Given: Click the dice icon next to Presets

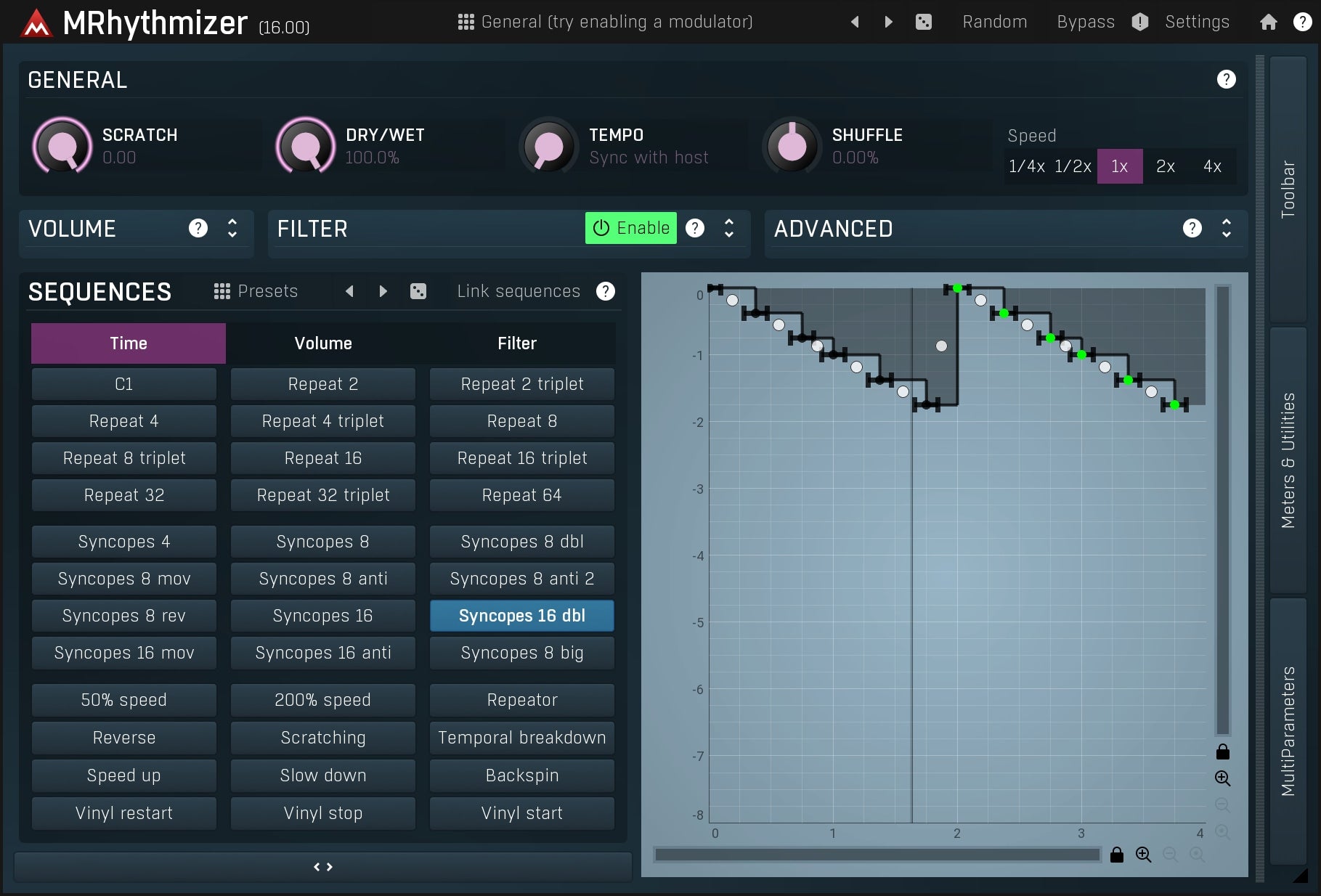Looking at the screenshot, I should click(418, 291).
